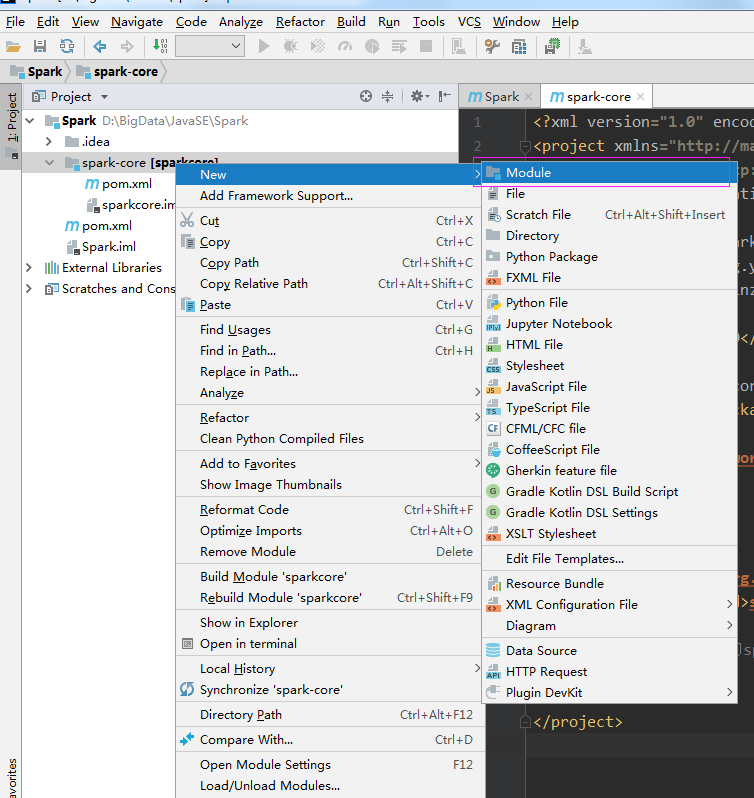Click the collapse all icon in Project panel
The image size is (754, 798).
388,97
